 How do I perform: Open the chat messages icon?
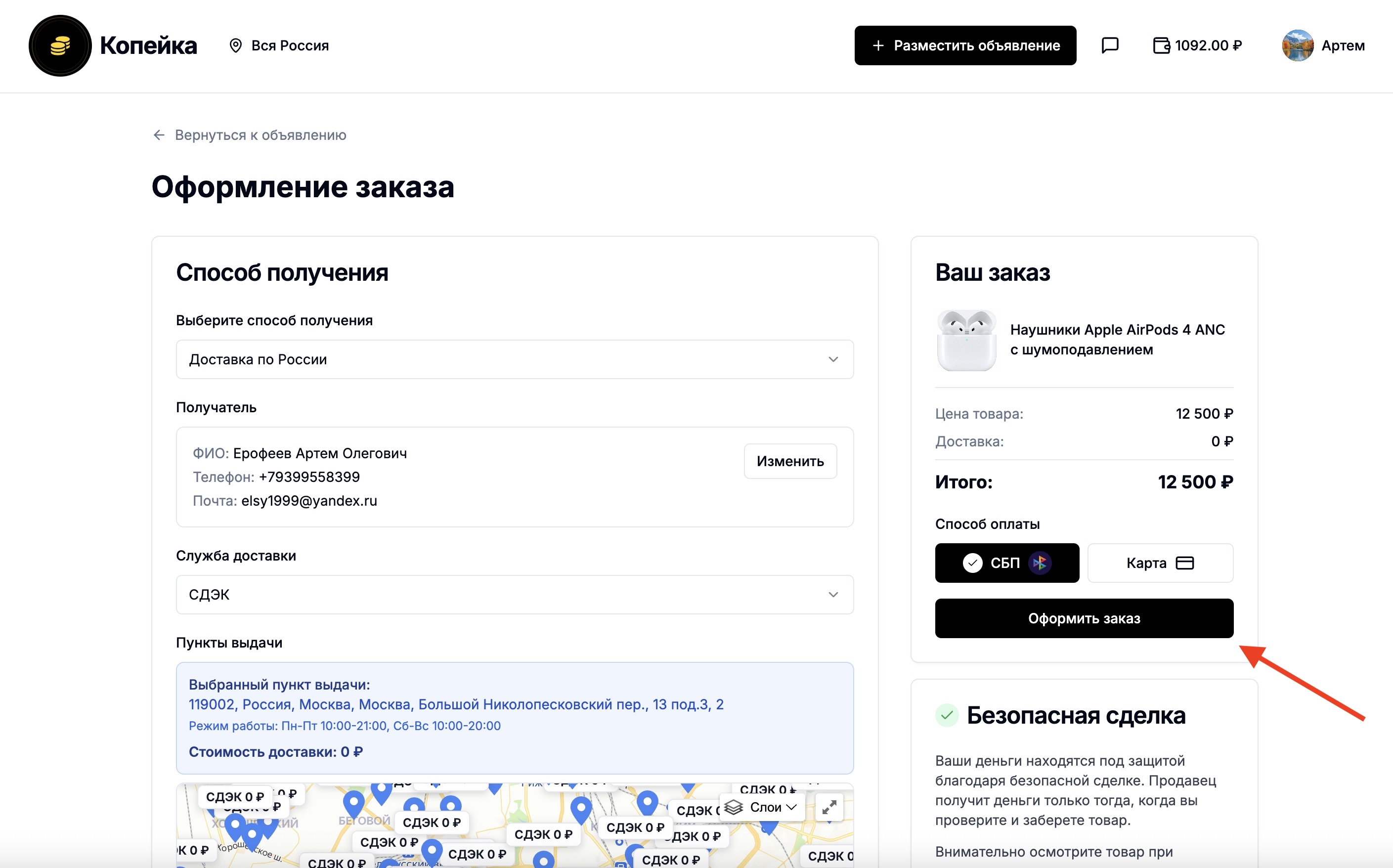[1110, 45]
